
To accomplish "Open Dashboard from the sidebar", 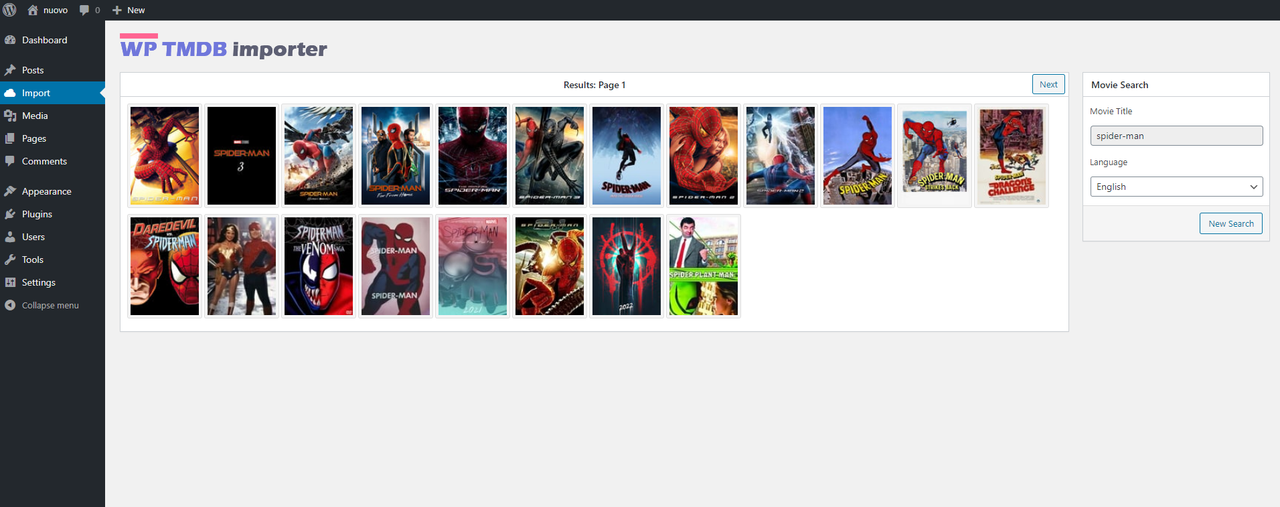I will (x=44, y=40).
